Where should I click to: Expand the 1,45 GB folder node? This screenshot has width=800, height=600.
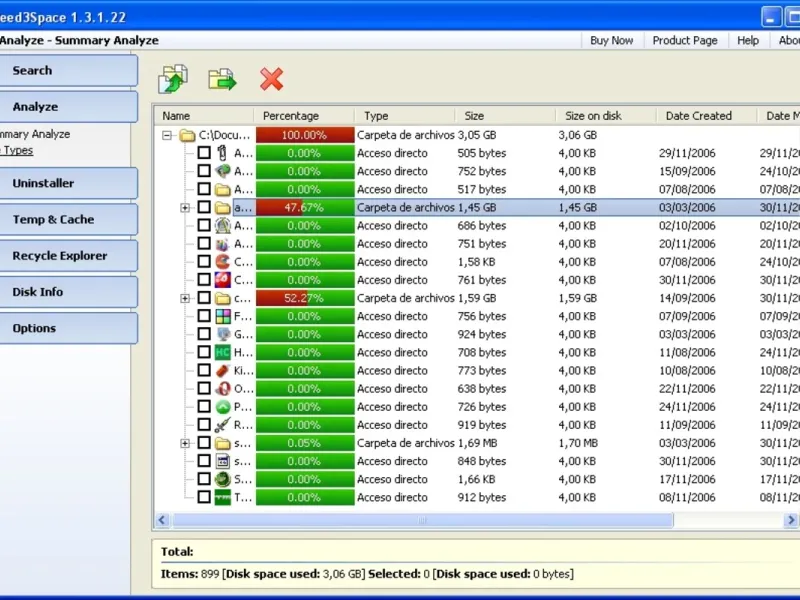point(185,208)
